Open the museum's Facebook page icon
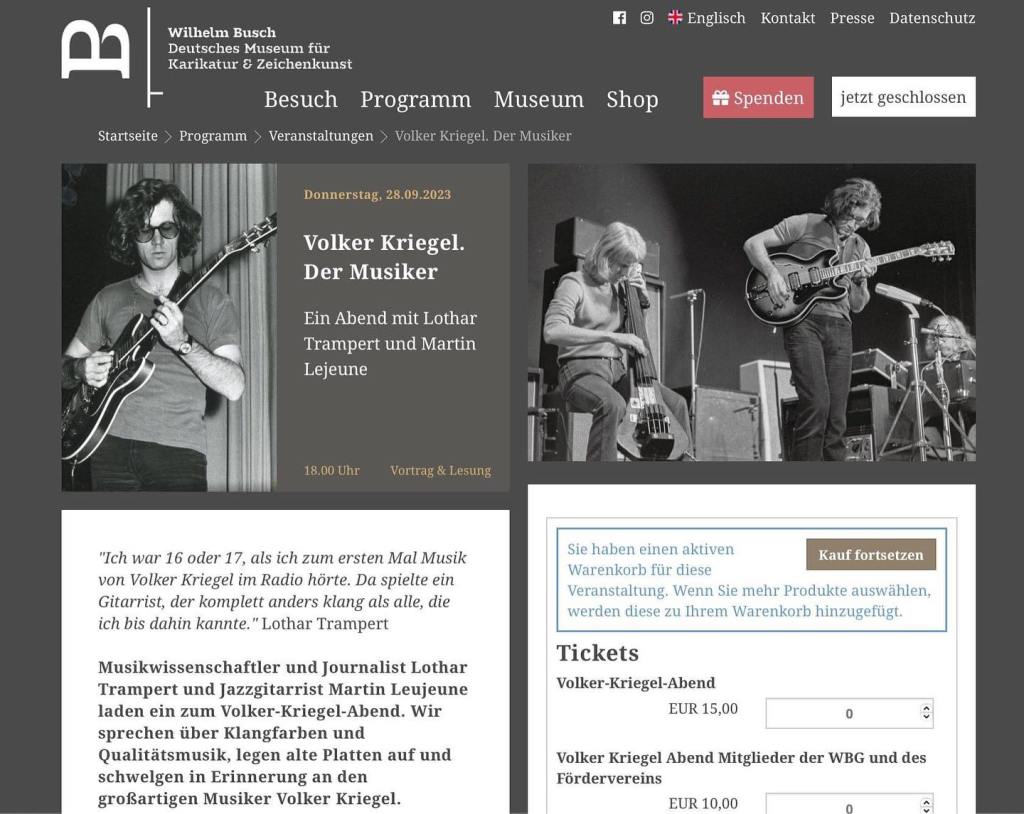Viewport: 1024px width, 814px height. 619,18
